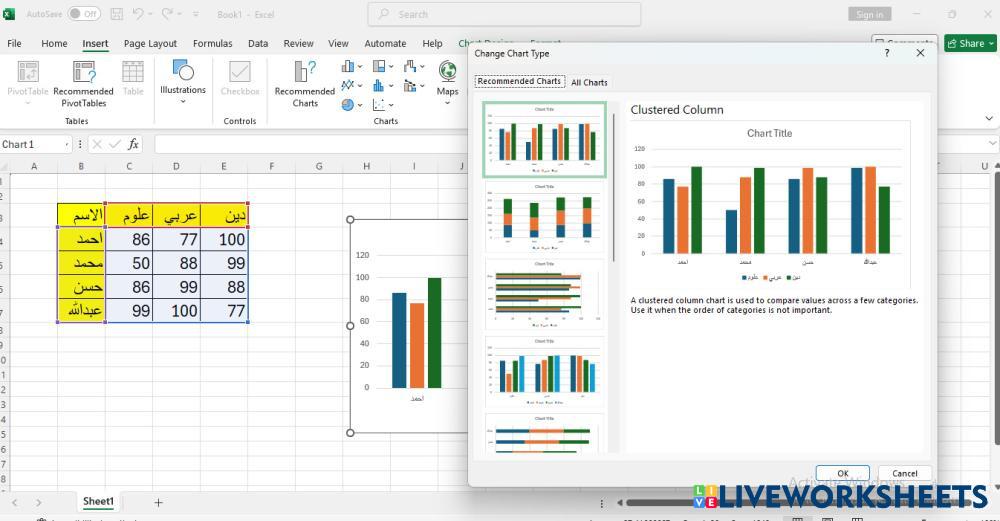Click Cancel in Change Chart Type dialog
This screenshot has width=1000, height=521.
coord(904,473)
